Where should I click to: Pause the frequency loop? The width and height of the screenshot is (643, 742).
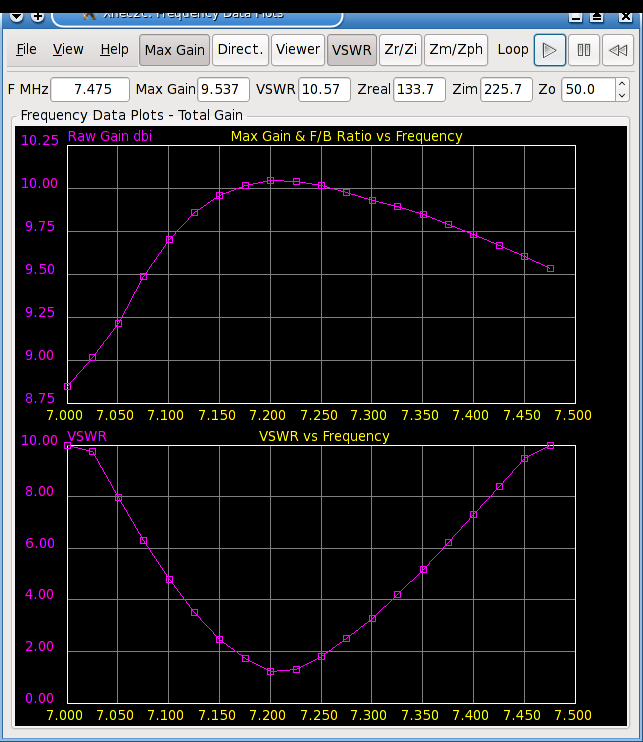point(584,50)
